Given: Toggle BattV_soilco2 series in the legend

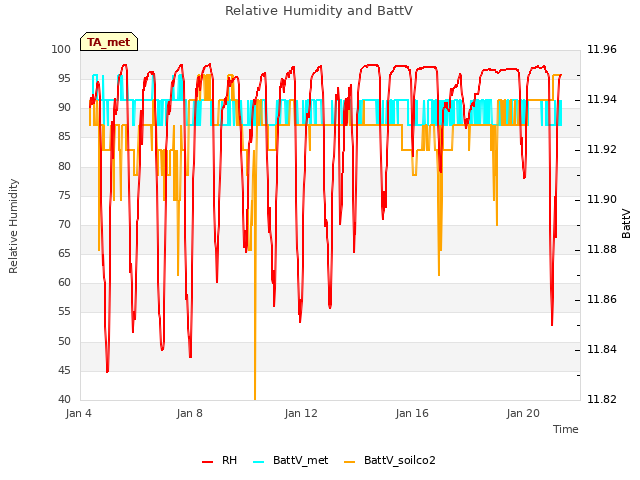Looking at the screenshot, I should [x=390, y=460].
